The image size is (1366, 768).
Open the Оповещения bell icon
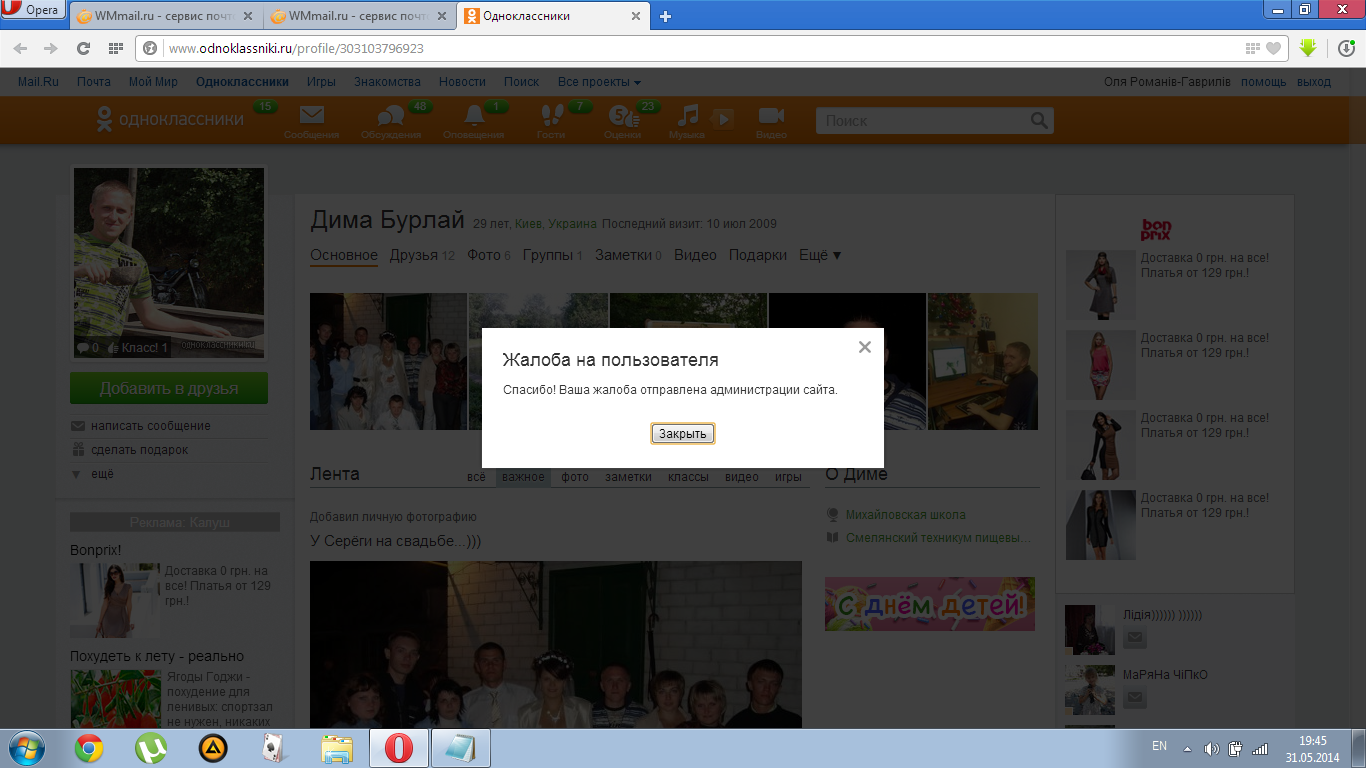coord(474,117)
